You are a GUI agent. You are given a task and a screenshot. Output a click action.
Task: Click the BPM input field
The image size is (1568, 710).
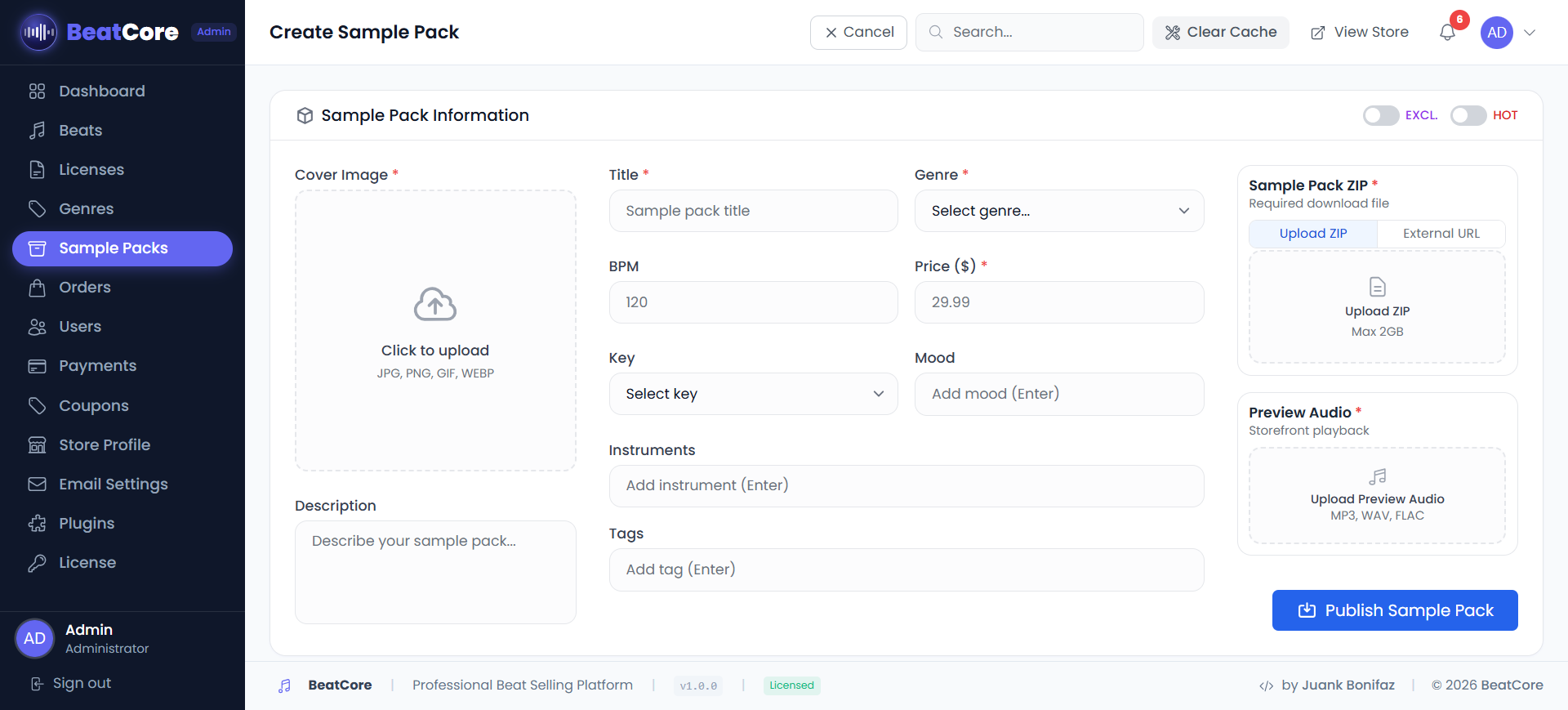pyautogui.click(x=753, y=302)
